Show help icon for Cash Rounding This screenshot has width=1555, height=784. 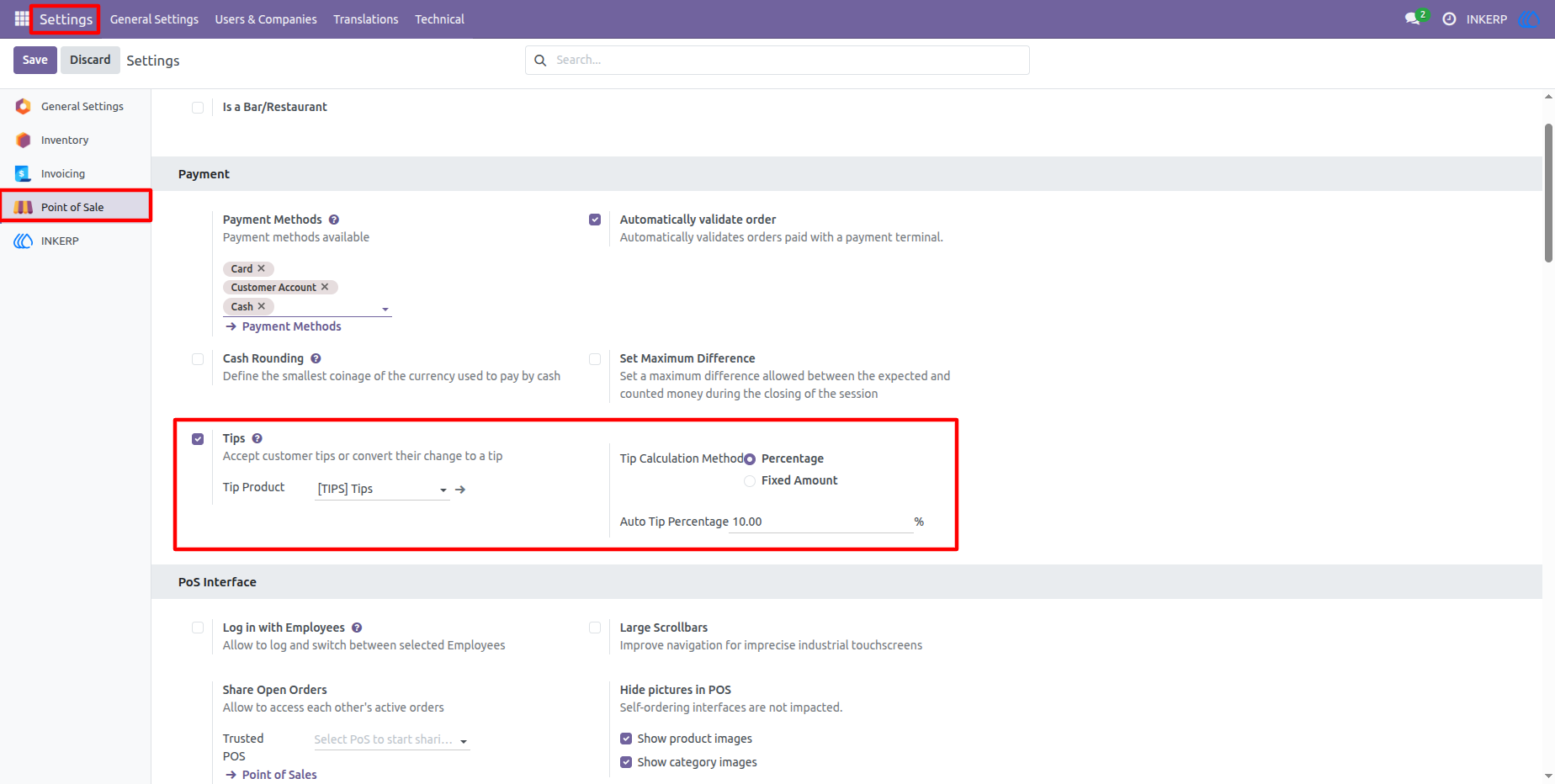316,358
